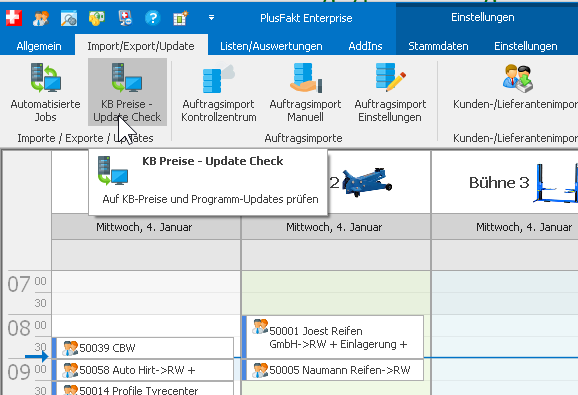Run KB Preise - Update Check
Screen dimensions: 578x395
coord(127,92)
